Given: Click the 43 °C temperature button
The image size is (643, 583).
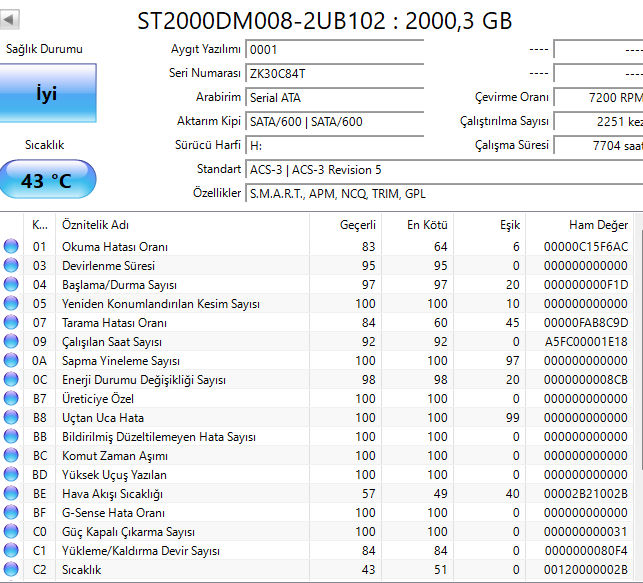Looking at the screenshot, I should (48, 180).
